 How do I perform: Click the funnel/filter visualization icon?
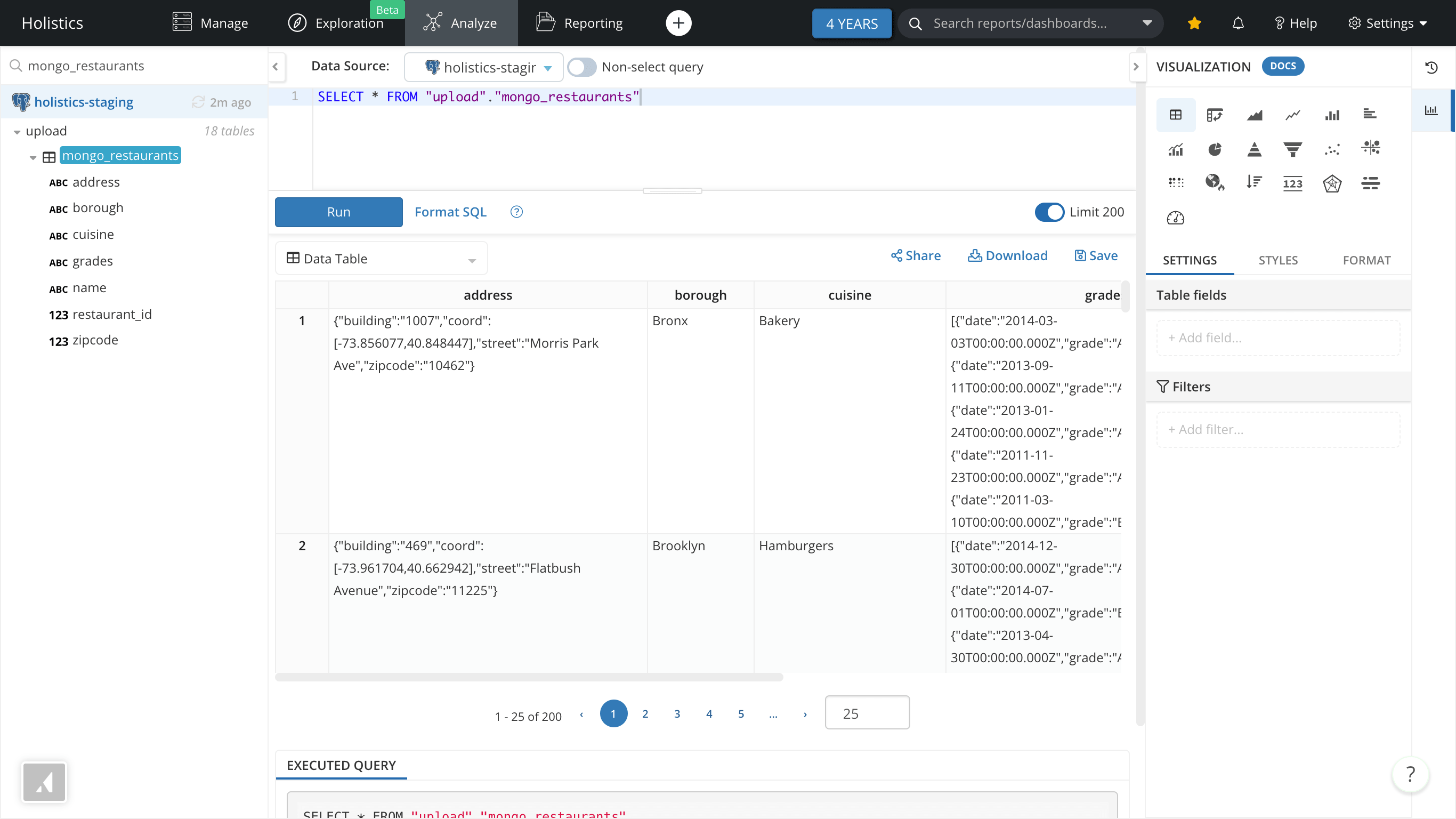1293,148
